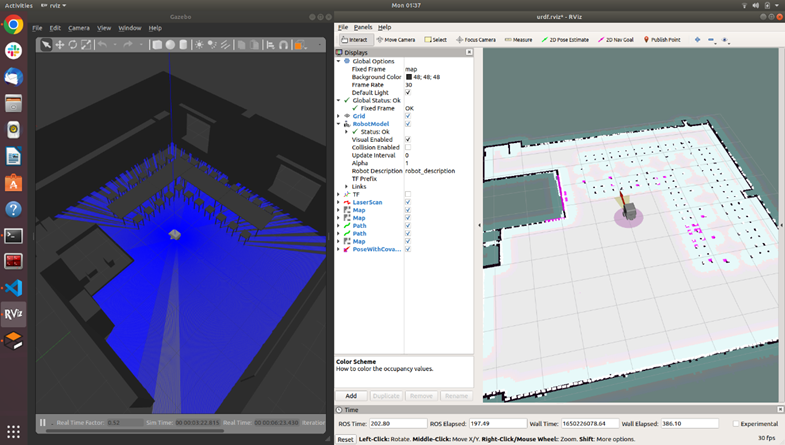
Task: Enable the TF display checkbox
Action: [x=407, y=194]
